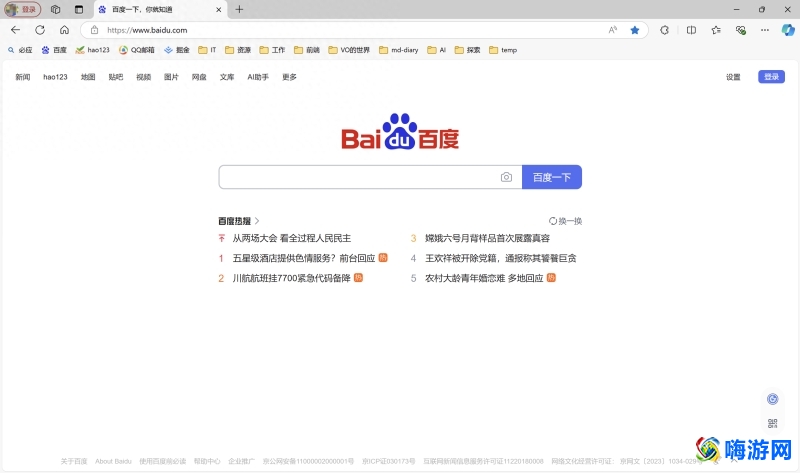The height and width of the screenshot is (473, 800).
Task: Expand the 前端 bookmark folder
Action: (307, 50)
